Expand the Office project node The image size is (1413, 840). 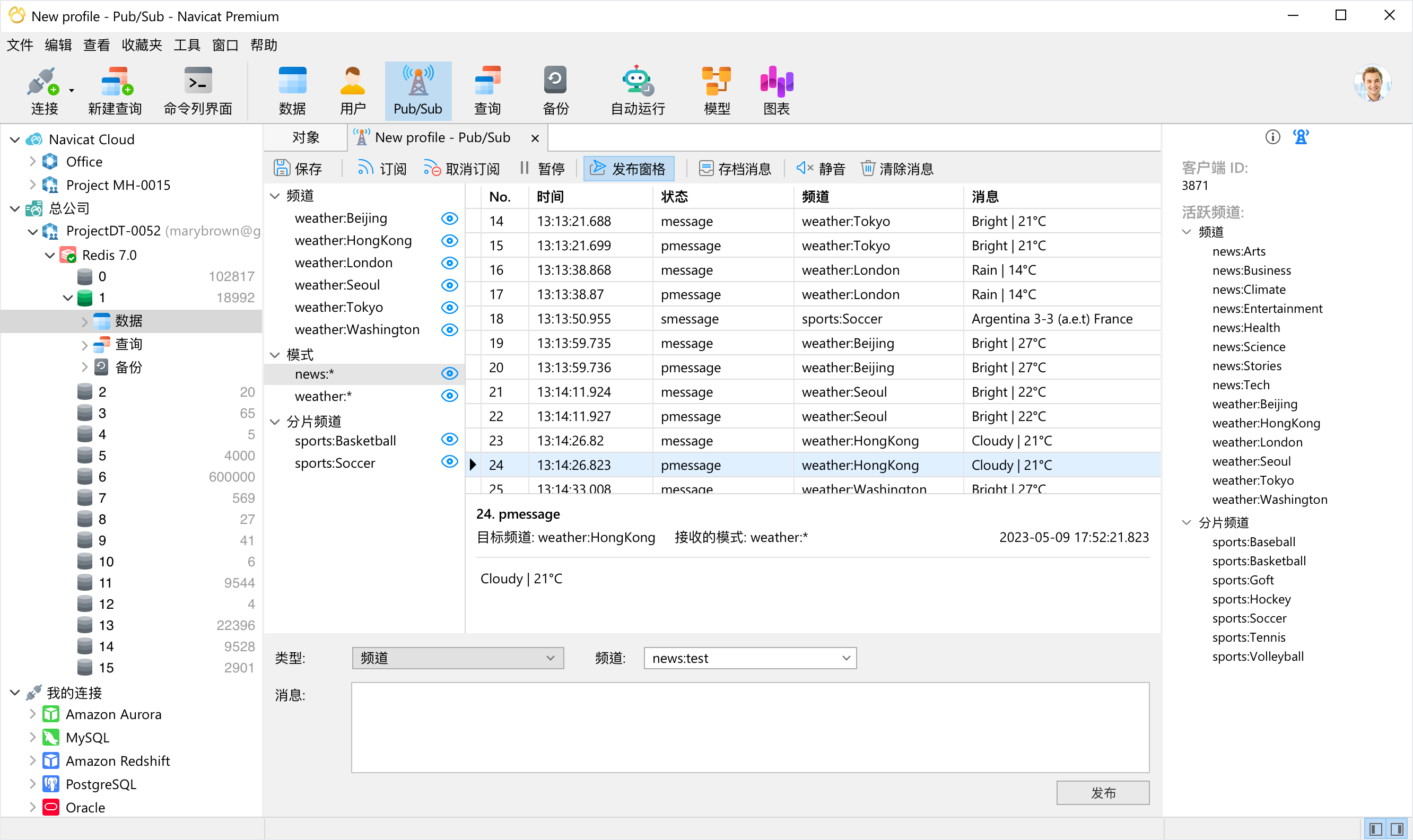coord(33,161)
